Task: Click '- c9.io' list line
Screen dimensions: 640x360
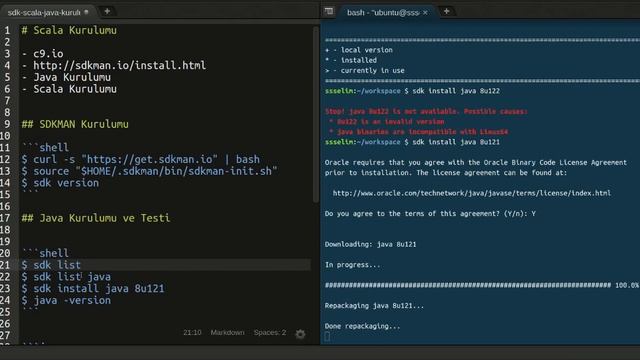Action: coord(42,53)
